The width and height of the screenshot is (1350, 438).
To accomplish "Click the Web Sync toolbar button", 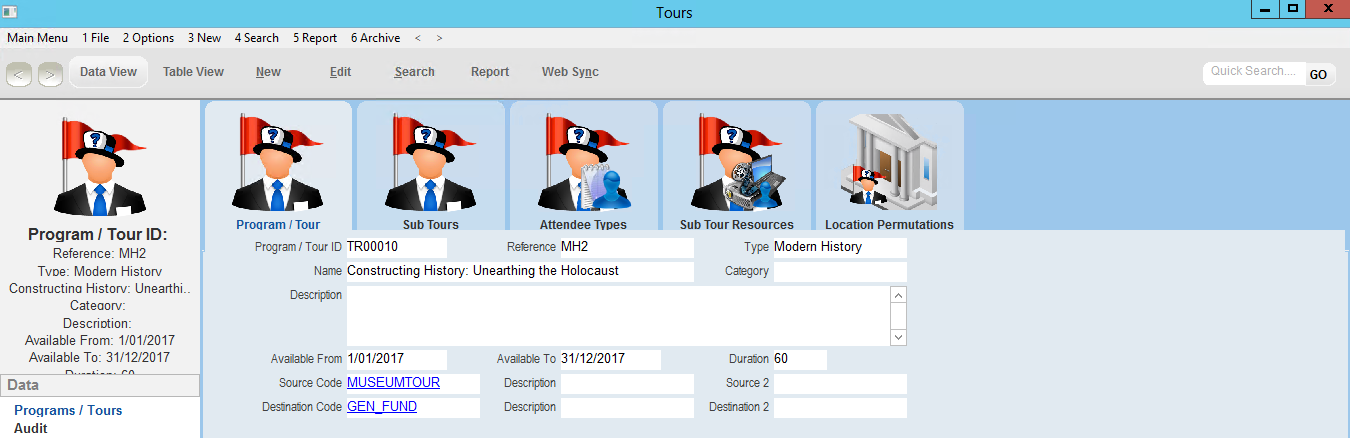I will click(570, 72).
